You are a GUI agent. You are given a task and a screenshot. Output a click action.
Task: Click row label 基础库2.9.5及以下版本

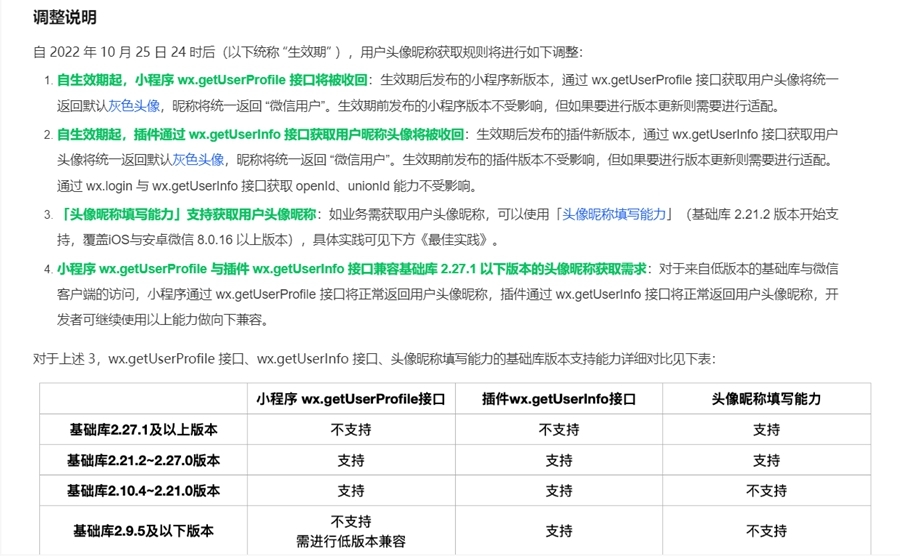(x=143, y=531)
